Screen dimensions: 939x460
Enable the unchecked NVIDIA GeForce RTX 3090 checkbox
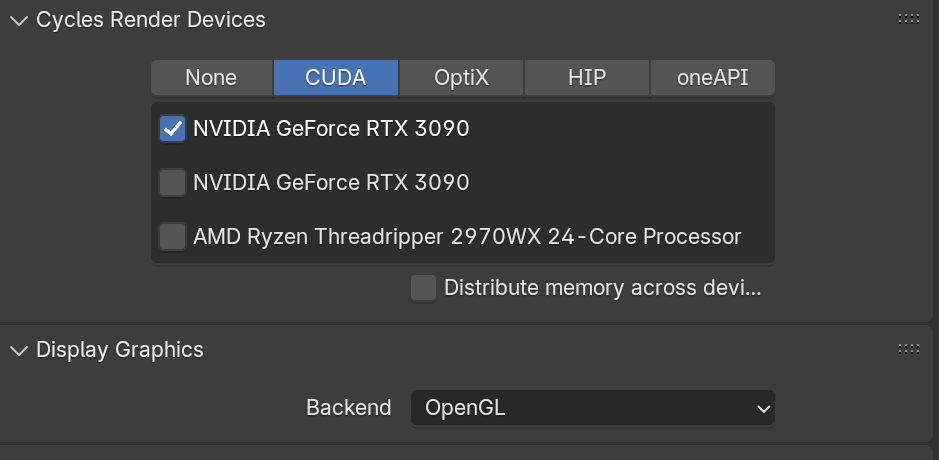tap(173, 183)
